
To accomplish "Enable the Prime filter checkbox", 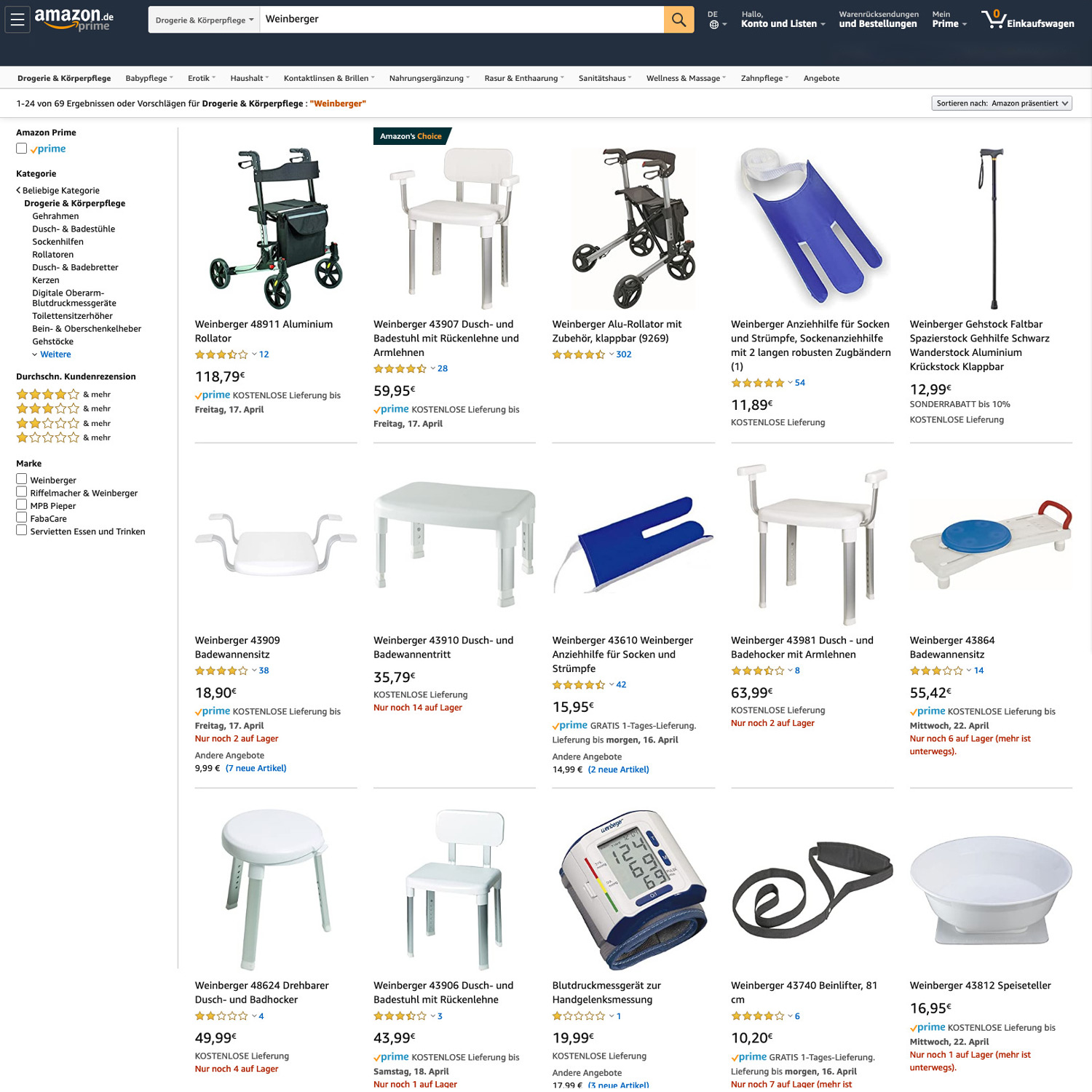I will pos(22,149).
